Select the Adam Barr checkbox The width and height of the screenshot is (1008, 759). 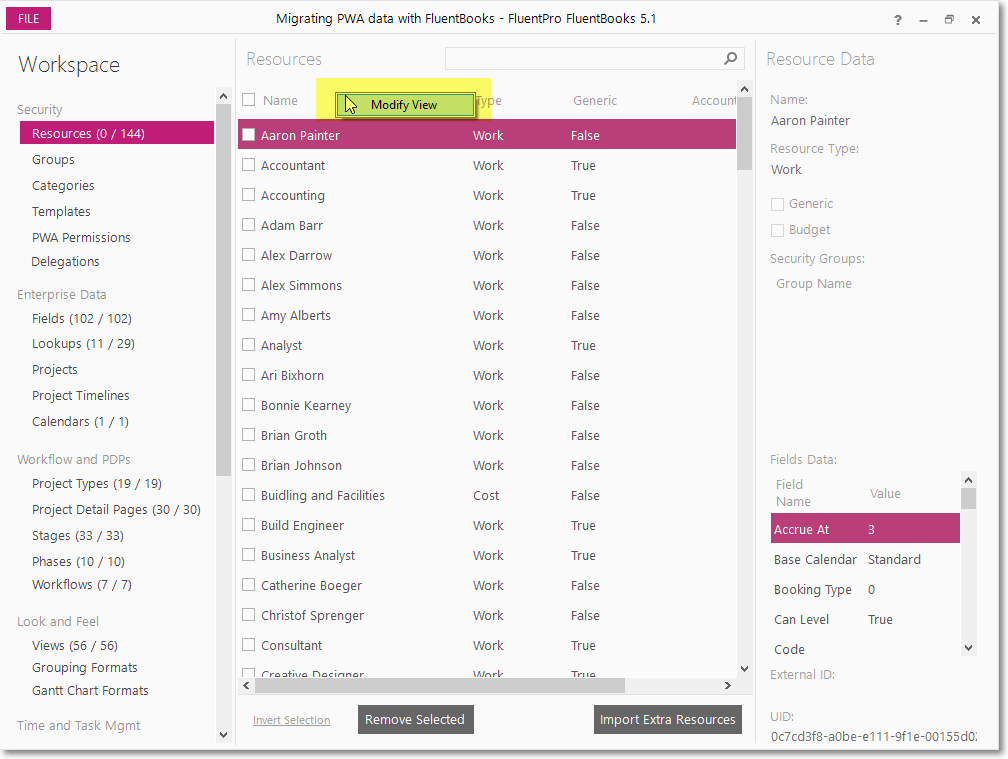pos(249,225)
